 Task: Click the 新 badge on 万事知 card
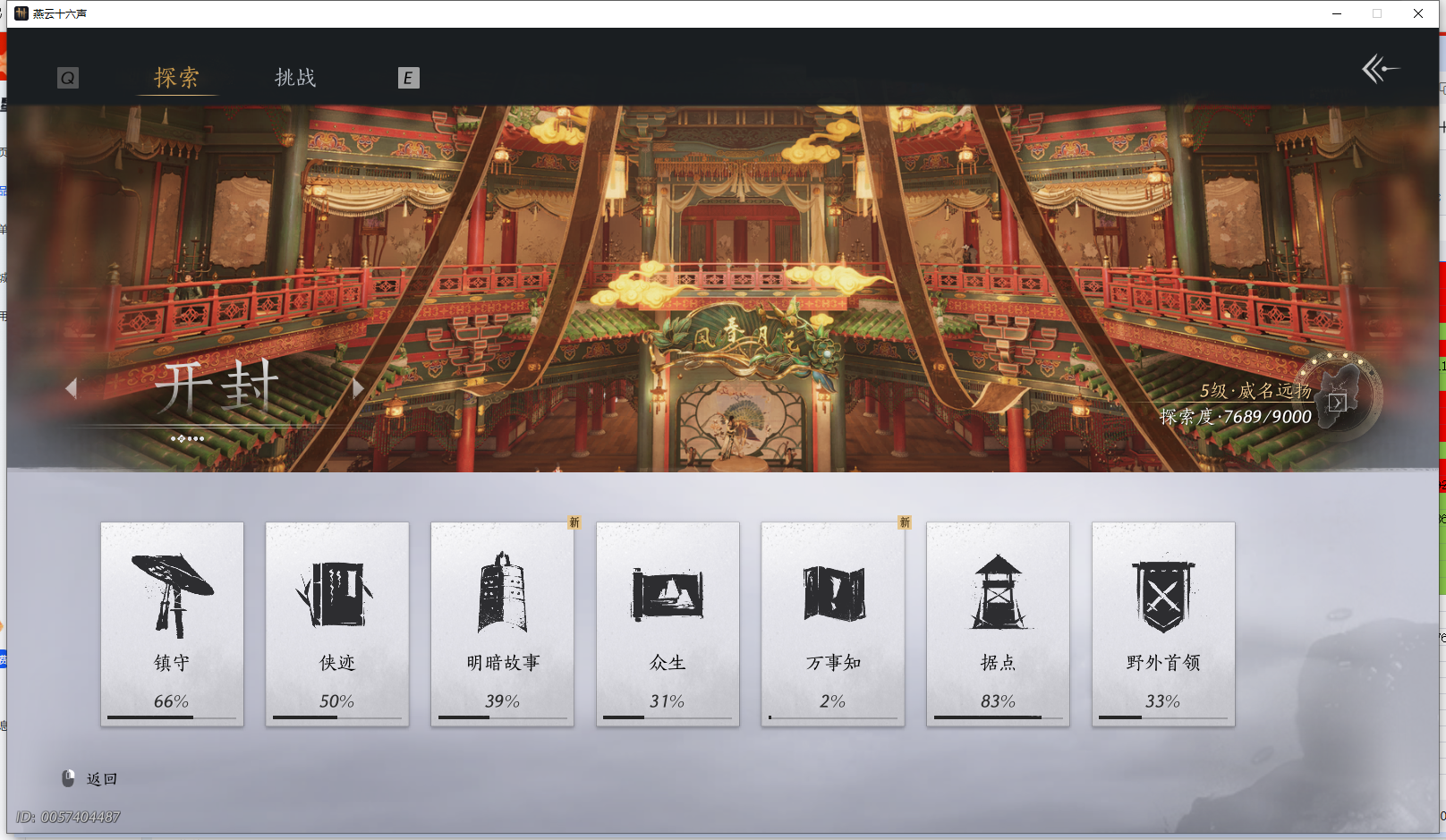point(905,522)
